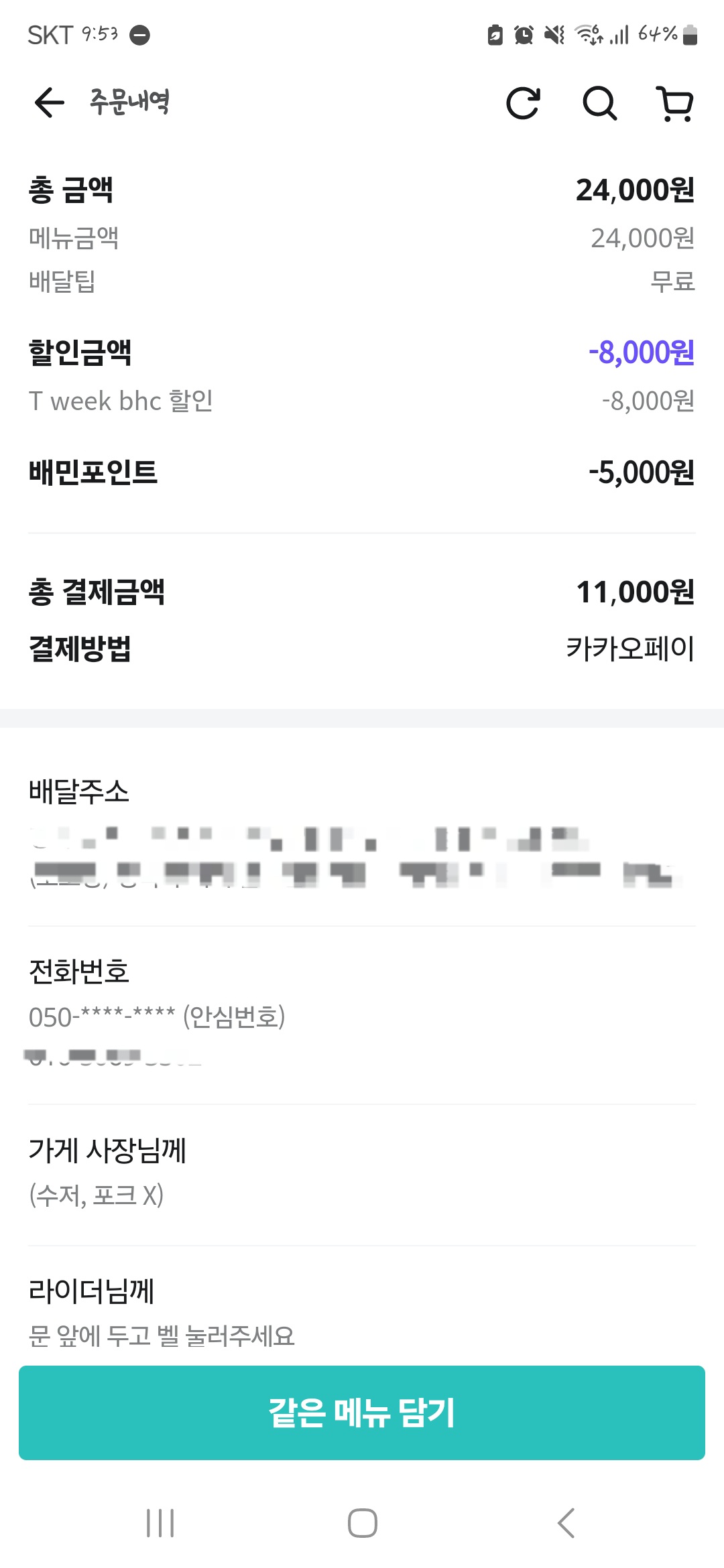Tap the 주문내역 page title
This screenshot has width=724, height=1568.
[x=129, y=102]
